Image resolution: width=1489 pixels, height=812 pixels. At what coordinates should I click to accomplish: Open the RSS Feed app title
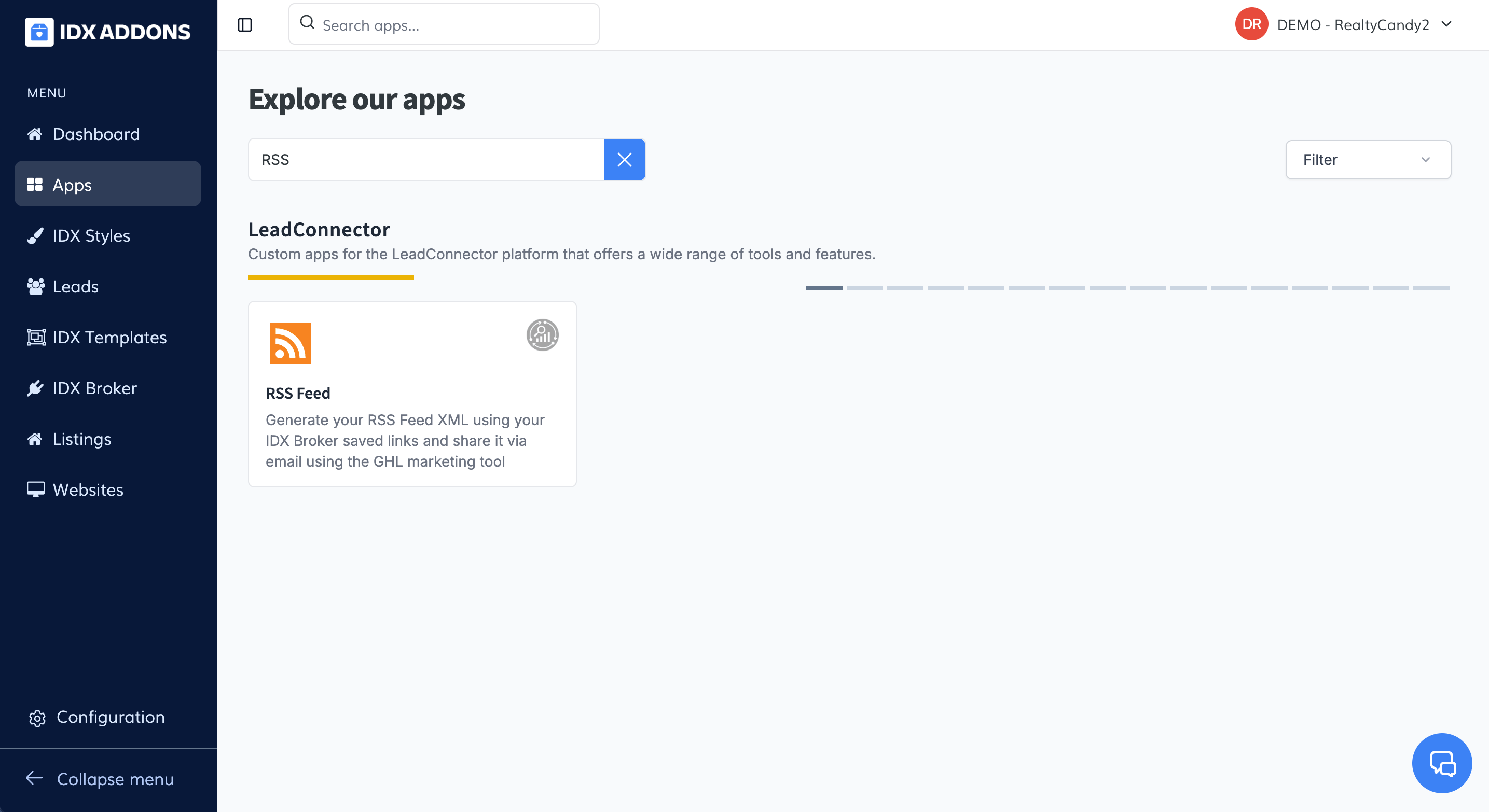pos(298,393)
